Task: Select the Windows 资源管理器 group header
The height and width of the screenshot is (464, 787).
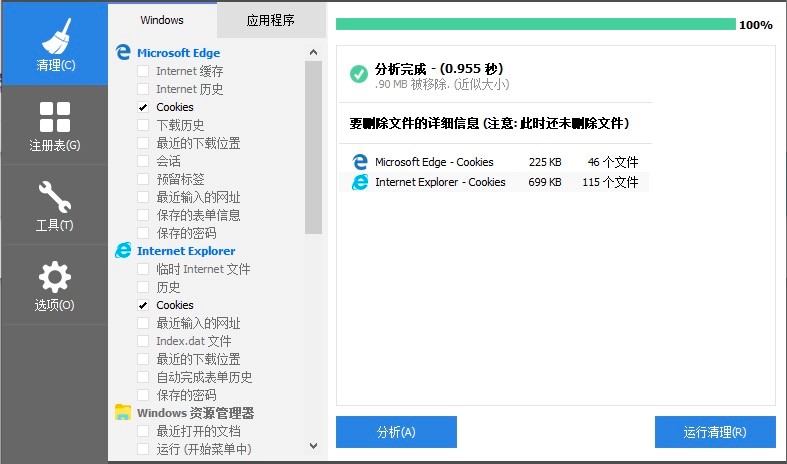Action: (195, 413)
